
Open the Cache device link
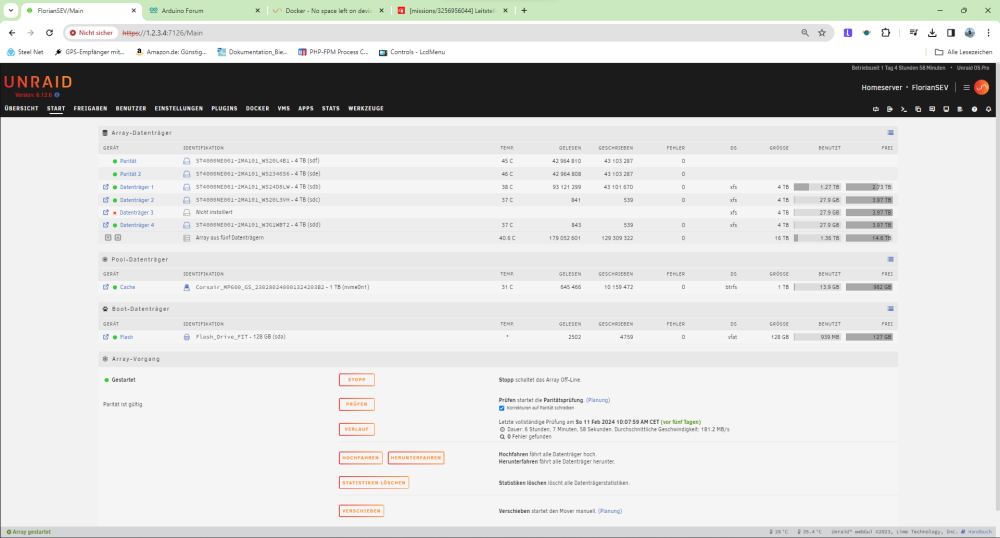click(128, 287)
